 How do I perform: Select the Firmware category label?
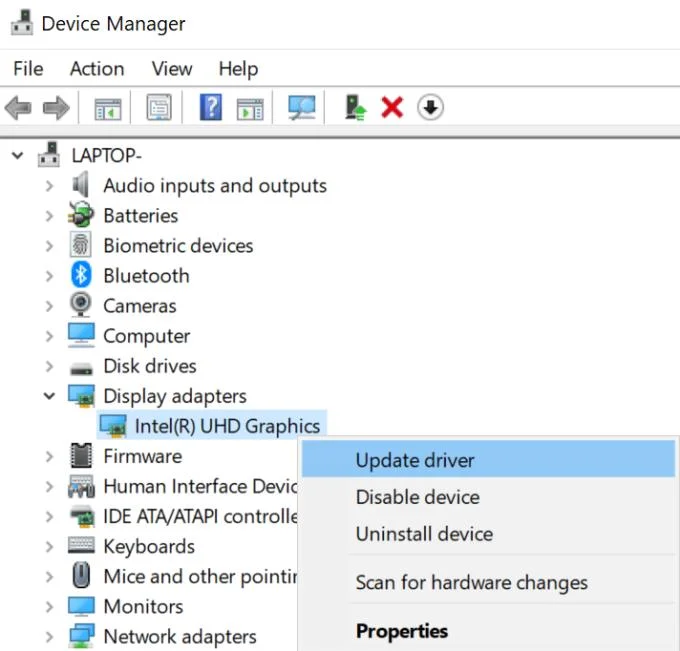(x=143, y=456)
